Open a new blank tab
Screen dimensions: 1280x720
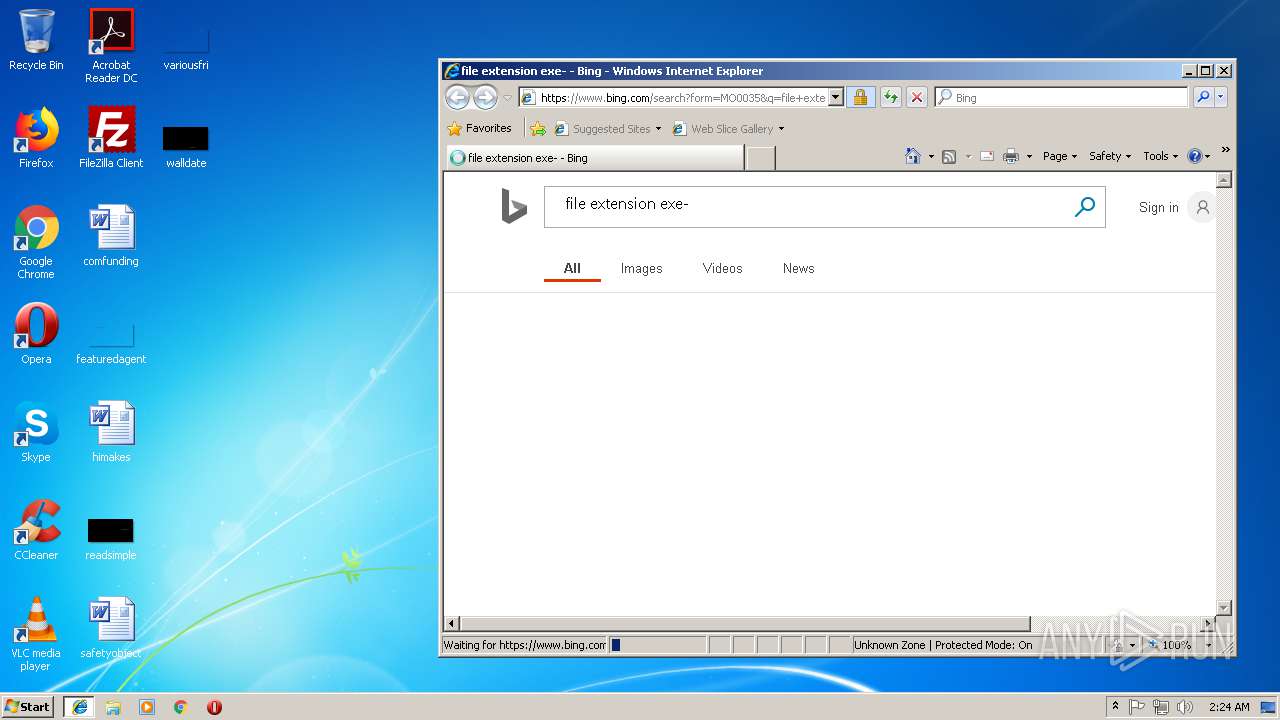click(760, 158)
